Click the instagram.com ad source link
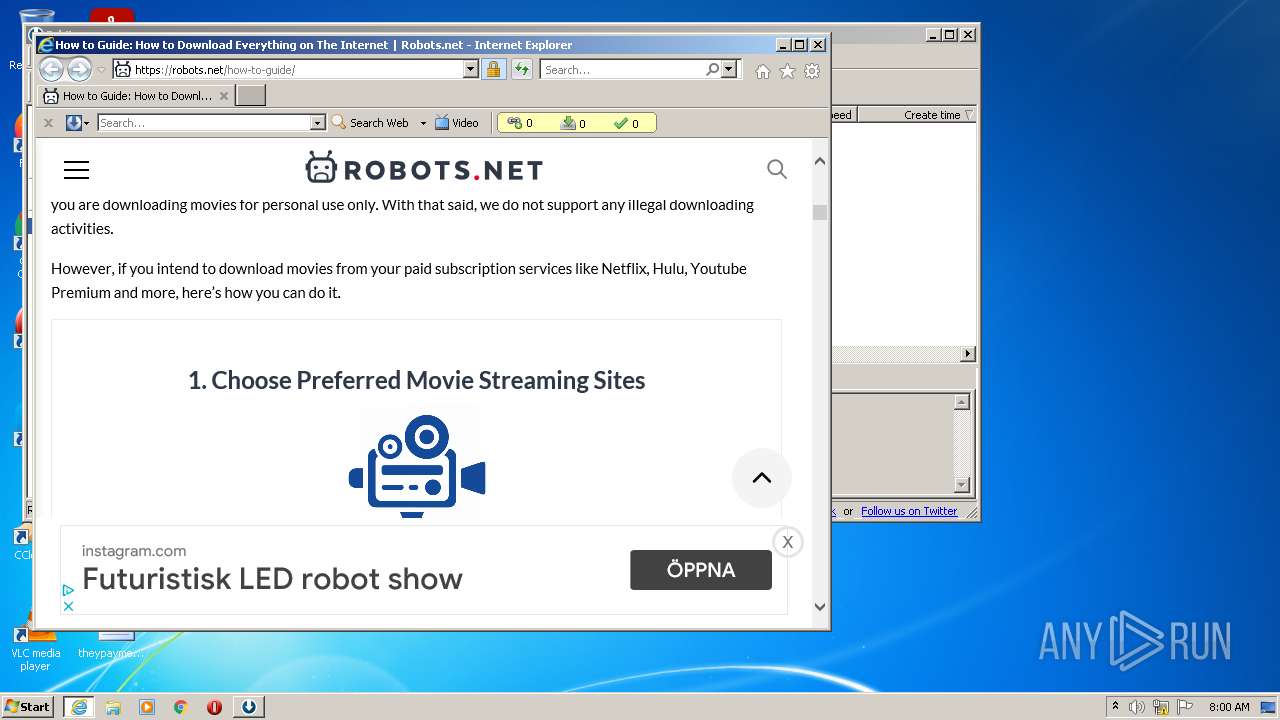The width and height of the screenshot is (1280, 720). (134, 551)
